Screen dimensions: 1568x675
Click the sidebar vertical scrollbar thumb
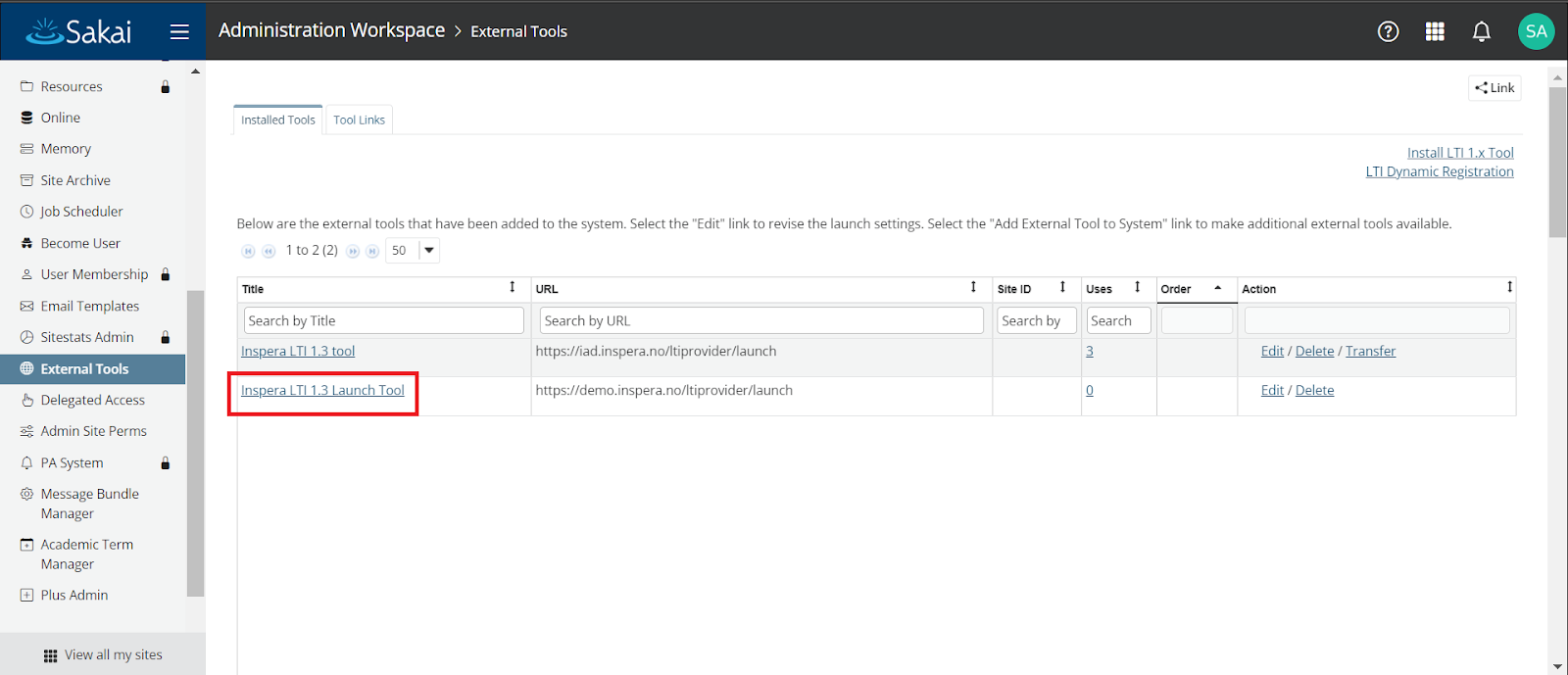tap(195, 443)
